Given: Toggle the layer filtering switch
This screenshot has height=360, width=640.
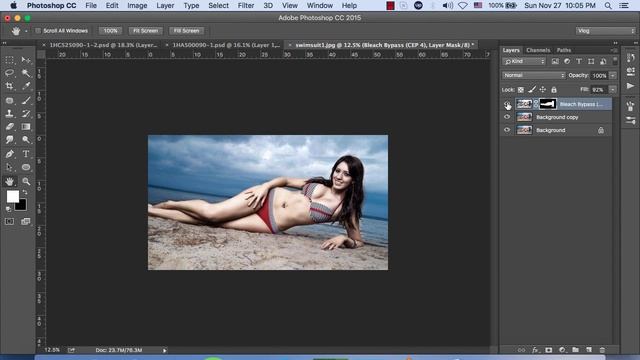Looking at the screenshot, I should click(x=615, y=61).
